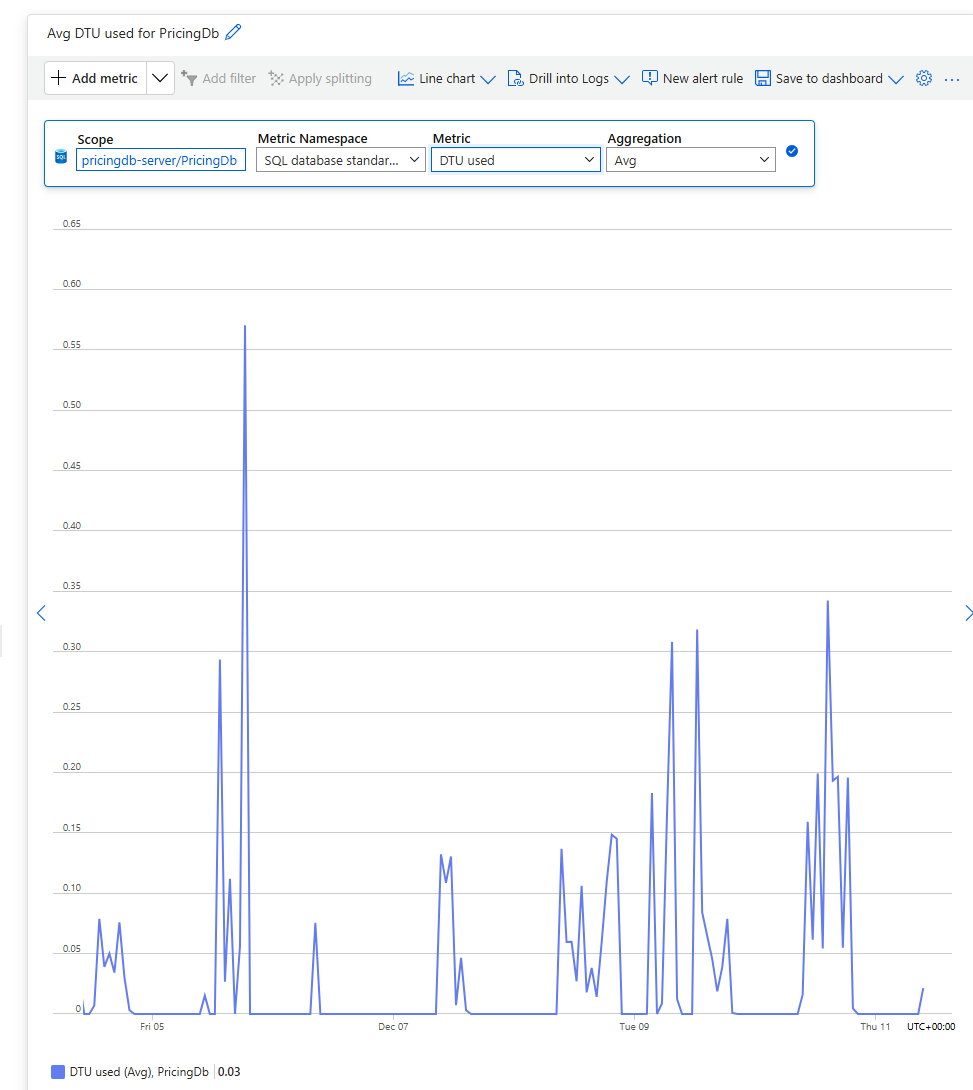Click Add filter in toolbar

[x=218, y=78]
